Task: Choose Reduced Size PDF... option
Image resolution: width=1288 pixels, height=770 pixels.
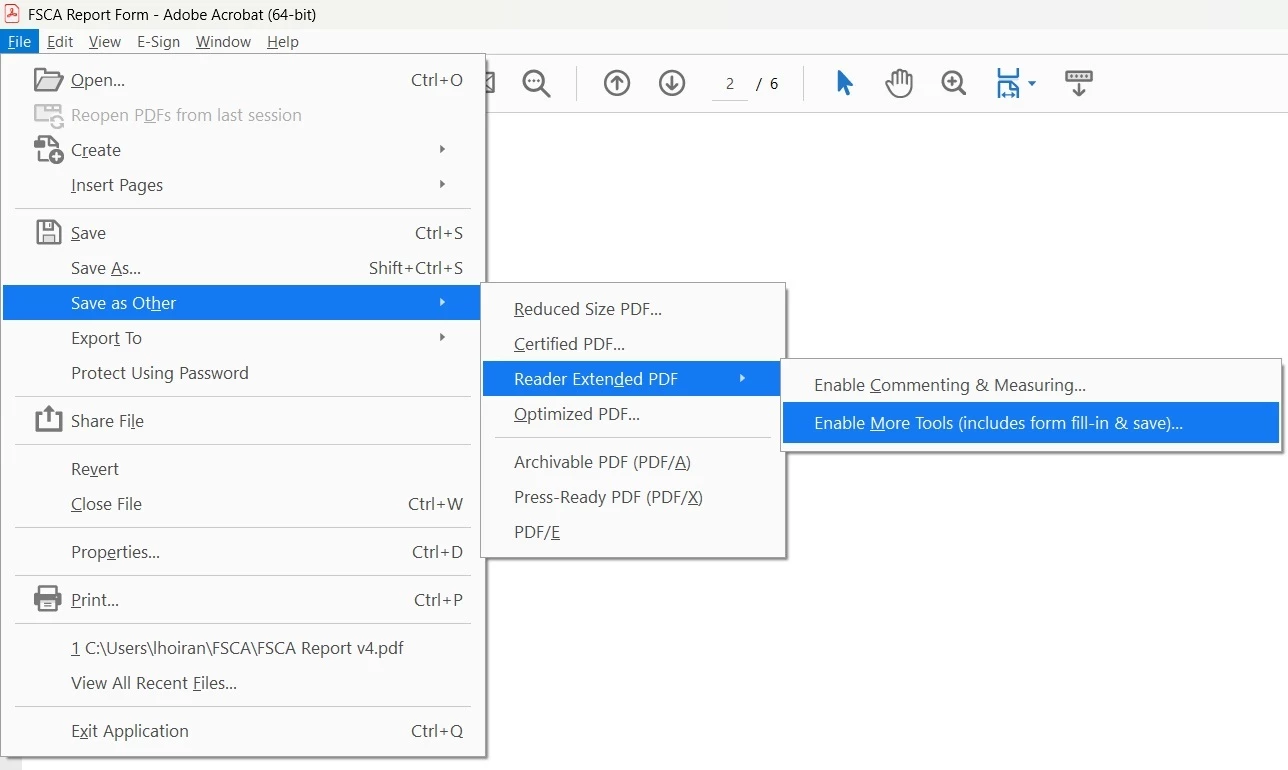Action: tap(632, 309)
